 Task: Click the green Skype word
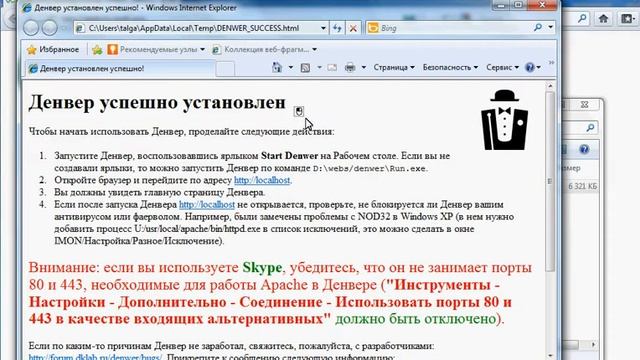(x=262, y=268)
